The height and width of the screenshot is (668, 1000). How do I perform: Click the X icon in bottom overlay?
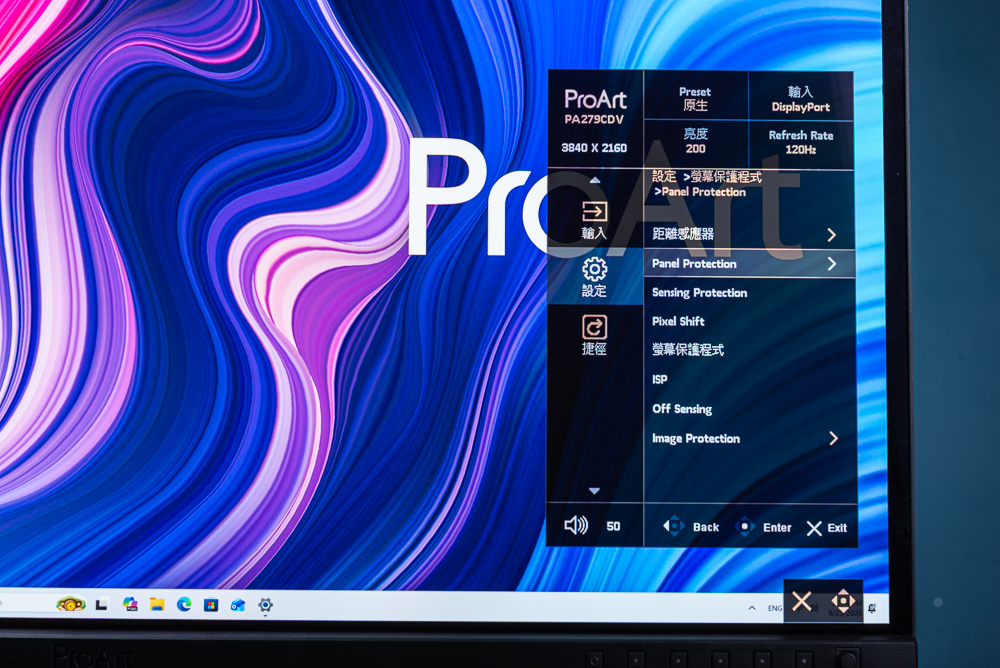(802, 602)
